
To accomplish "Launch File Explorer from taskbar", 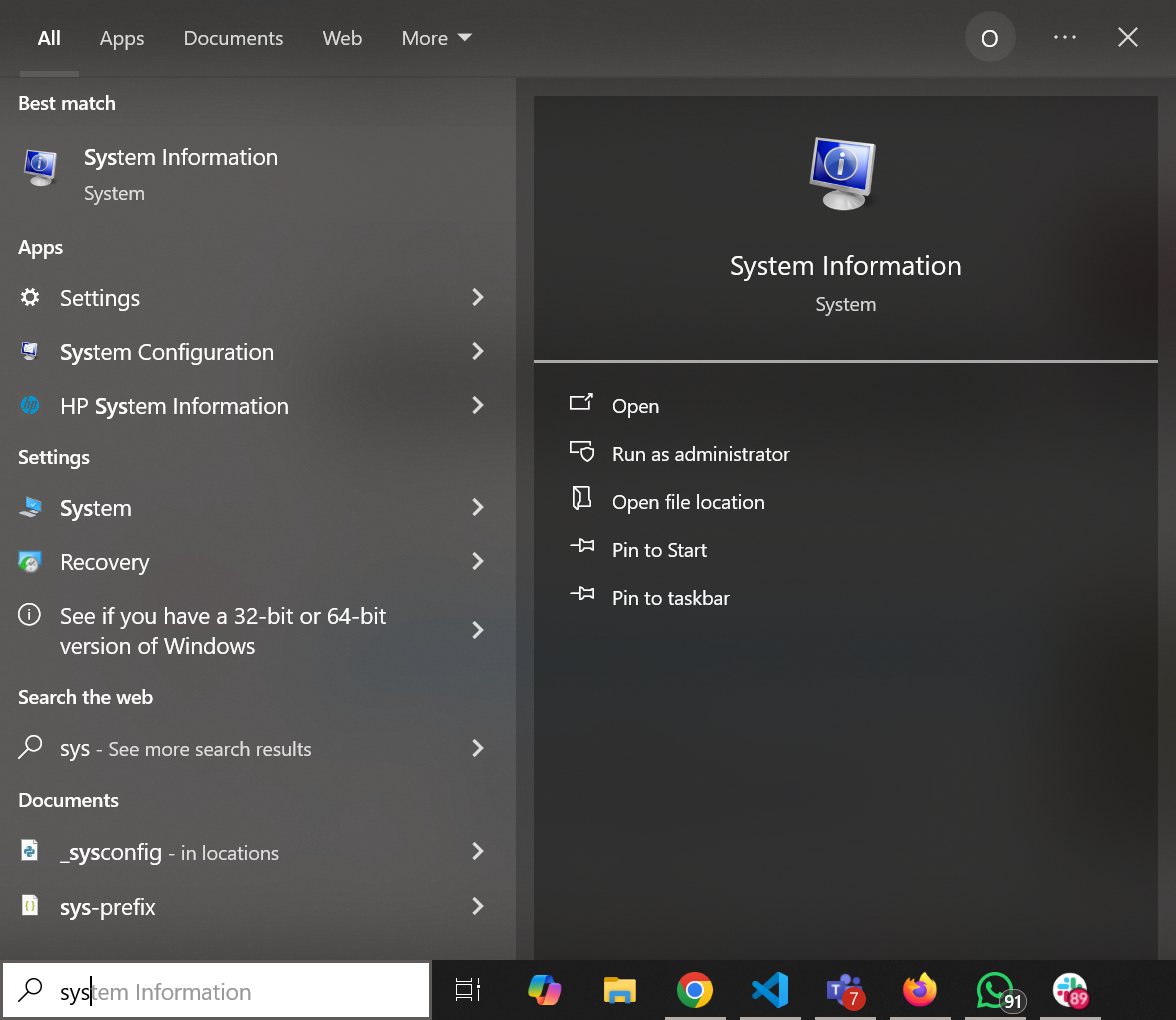I will point(620,990).
